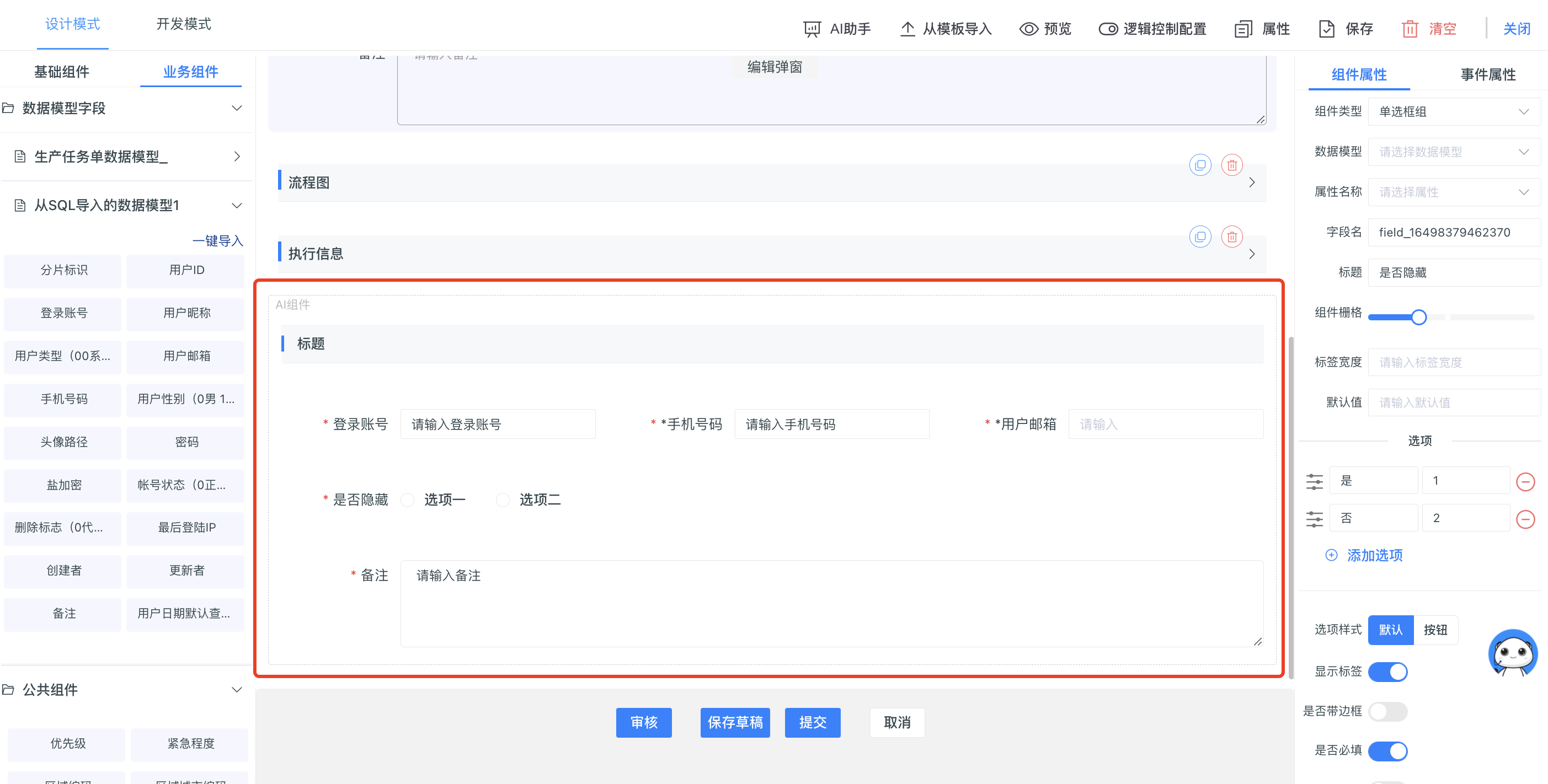Click the 组件栅格 slider handle
1548x784 pixels.
(x=1418, y=316)
